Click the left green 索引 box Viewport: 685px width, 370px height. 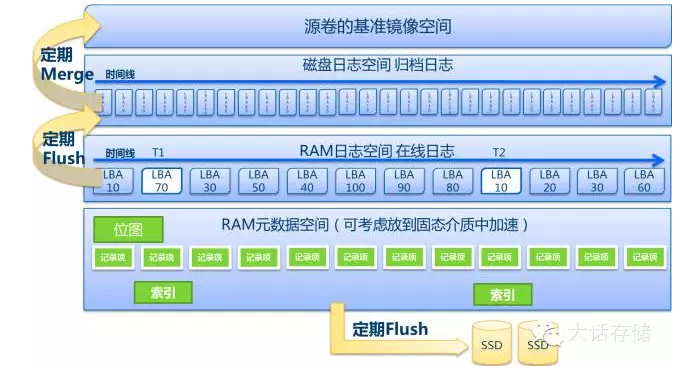click(x=163, y=292)
